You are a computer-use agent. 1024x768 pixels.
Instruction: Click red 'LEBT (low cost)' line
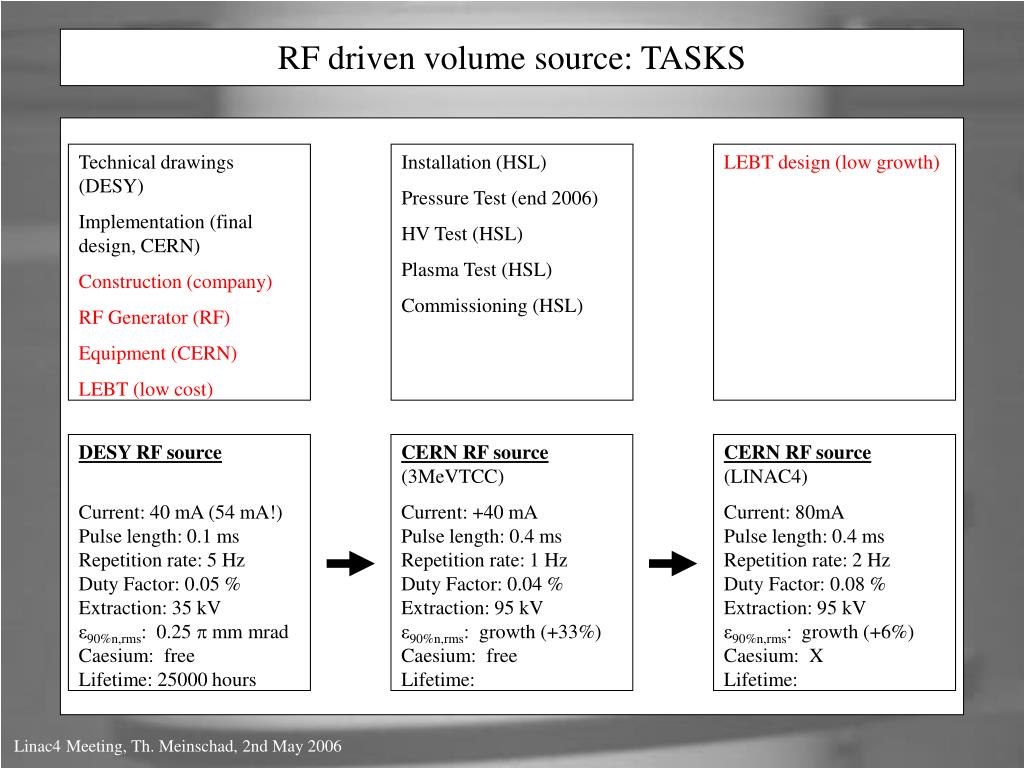click(x=146, y=389)
